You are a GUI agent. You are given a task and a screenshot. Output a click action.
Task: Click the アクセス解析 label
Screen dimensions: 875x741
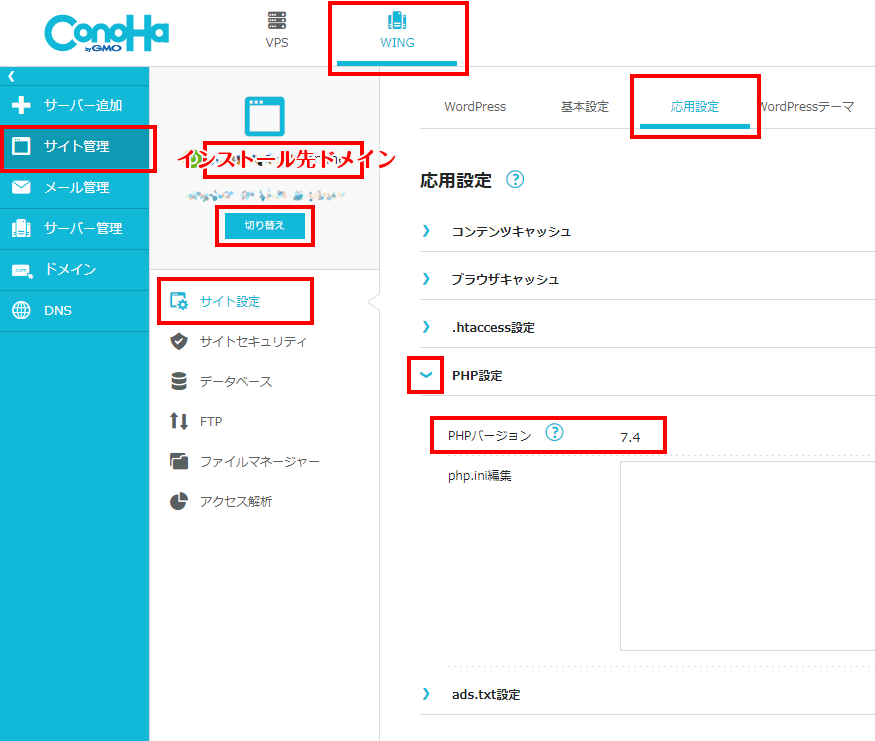pos(235,502)
